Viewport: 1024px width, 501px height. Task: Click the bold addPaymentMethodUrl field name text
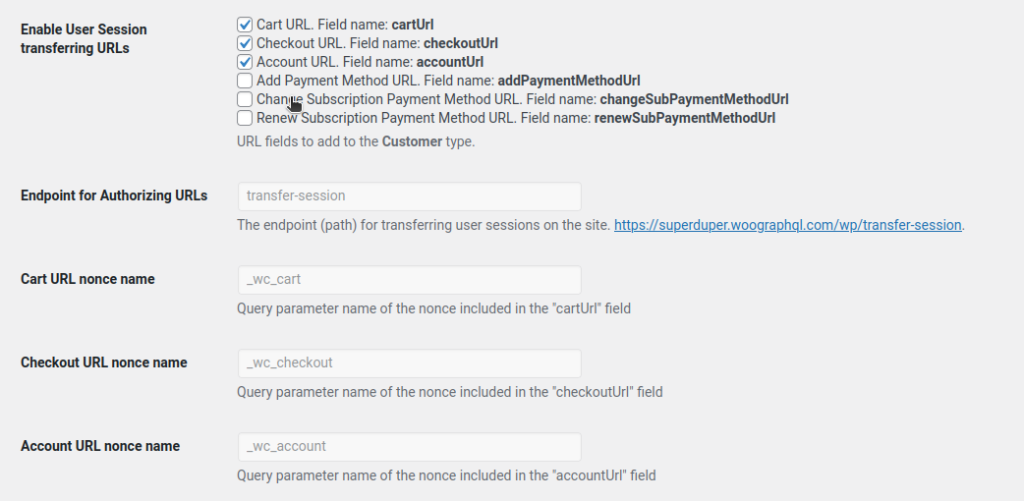click(568, 80)
